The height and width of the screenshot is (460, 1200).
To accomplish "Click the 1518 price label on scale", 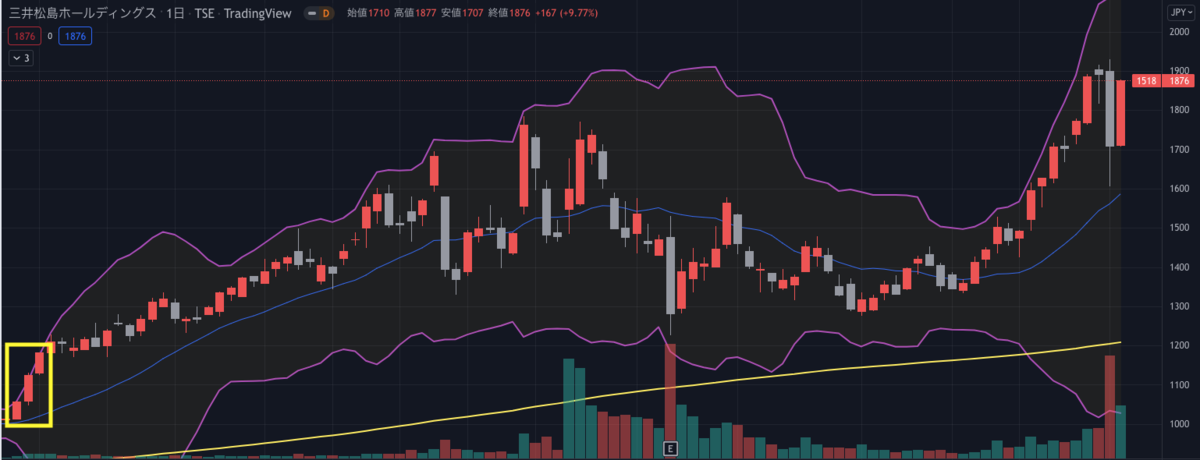I will 1146,81.
